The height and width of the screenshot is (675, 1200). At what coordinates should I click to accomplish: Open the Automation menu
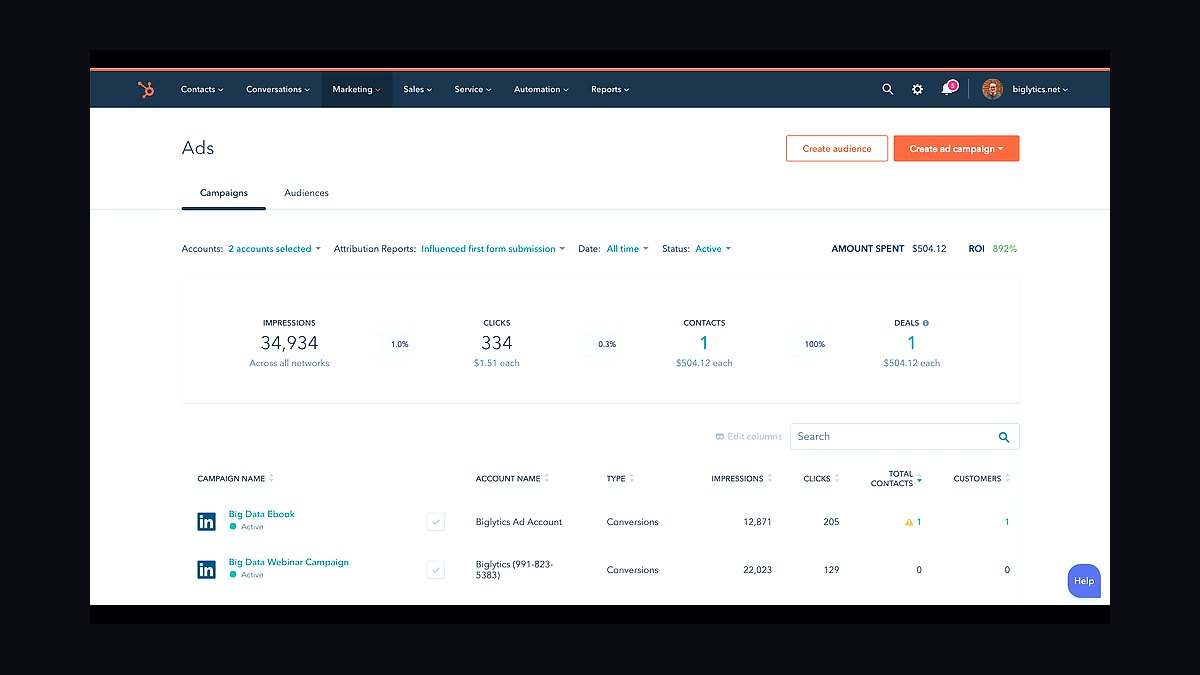(x=541, y=89)
